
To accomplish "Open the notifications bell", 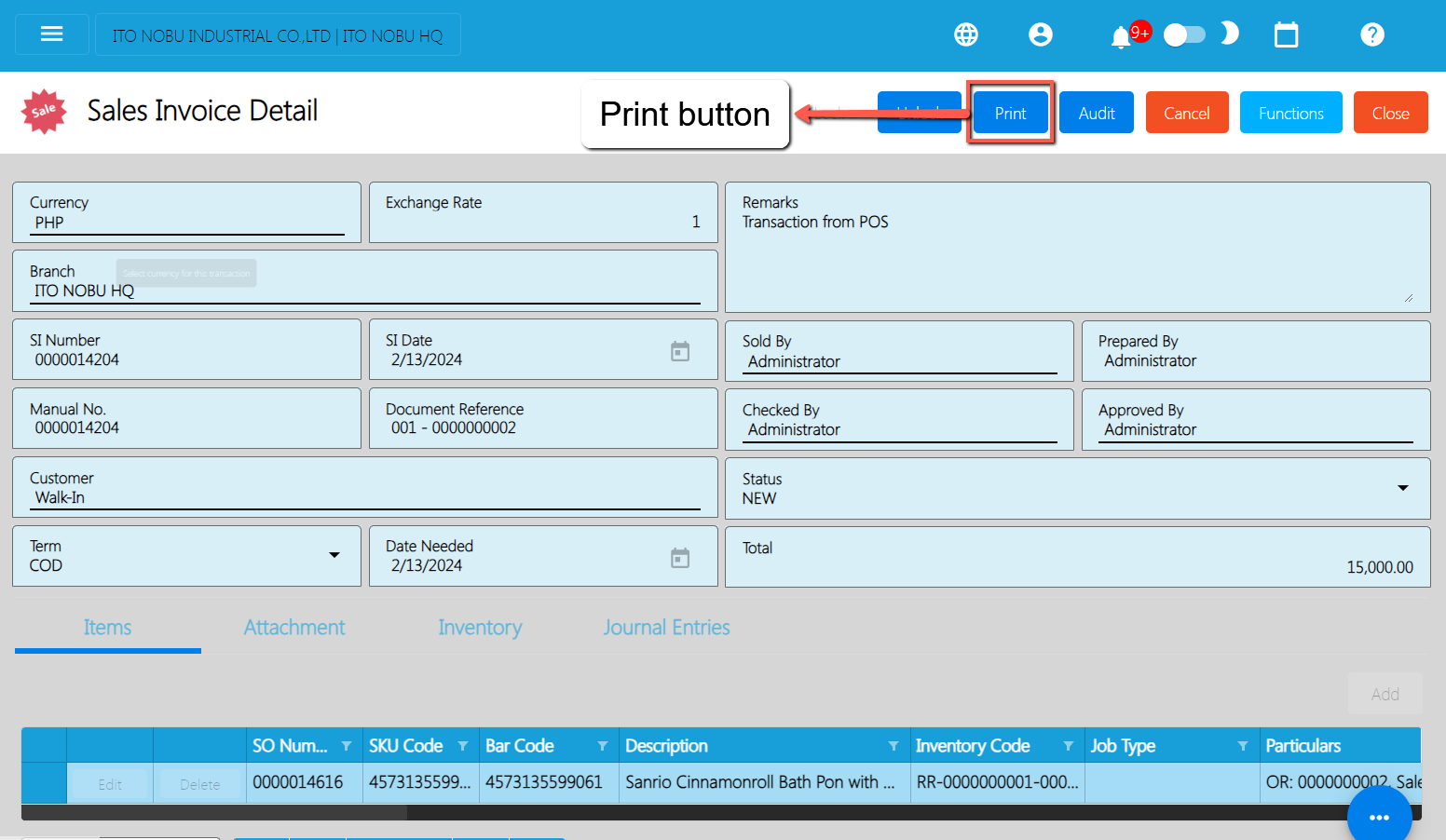I will click(1121, 37).
